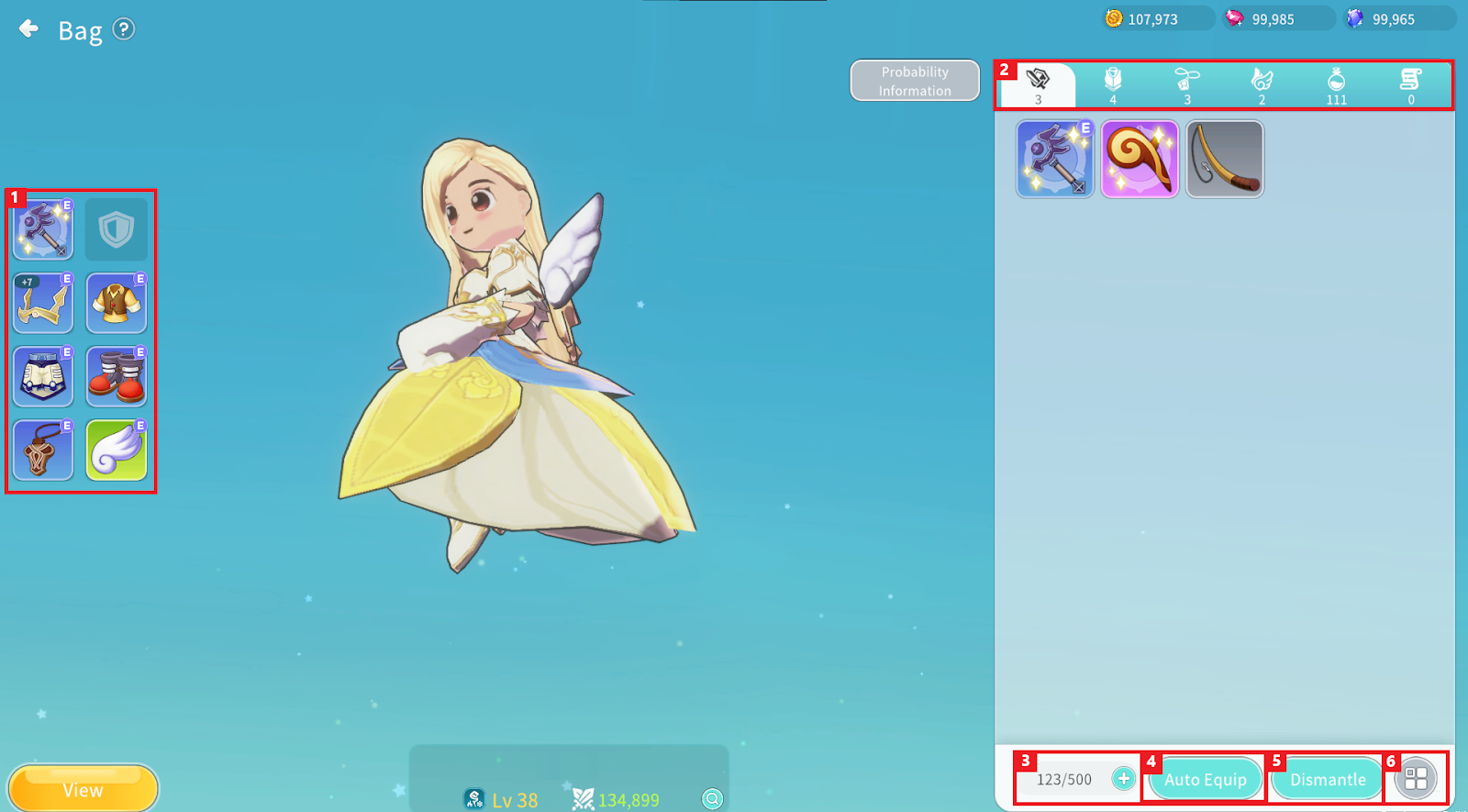1468x812 pixels.
Task: Toggle the grid sort view button
Action: click(1416, 779)
